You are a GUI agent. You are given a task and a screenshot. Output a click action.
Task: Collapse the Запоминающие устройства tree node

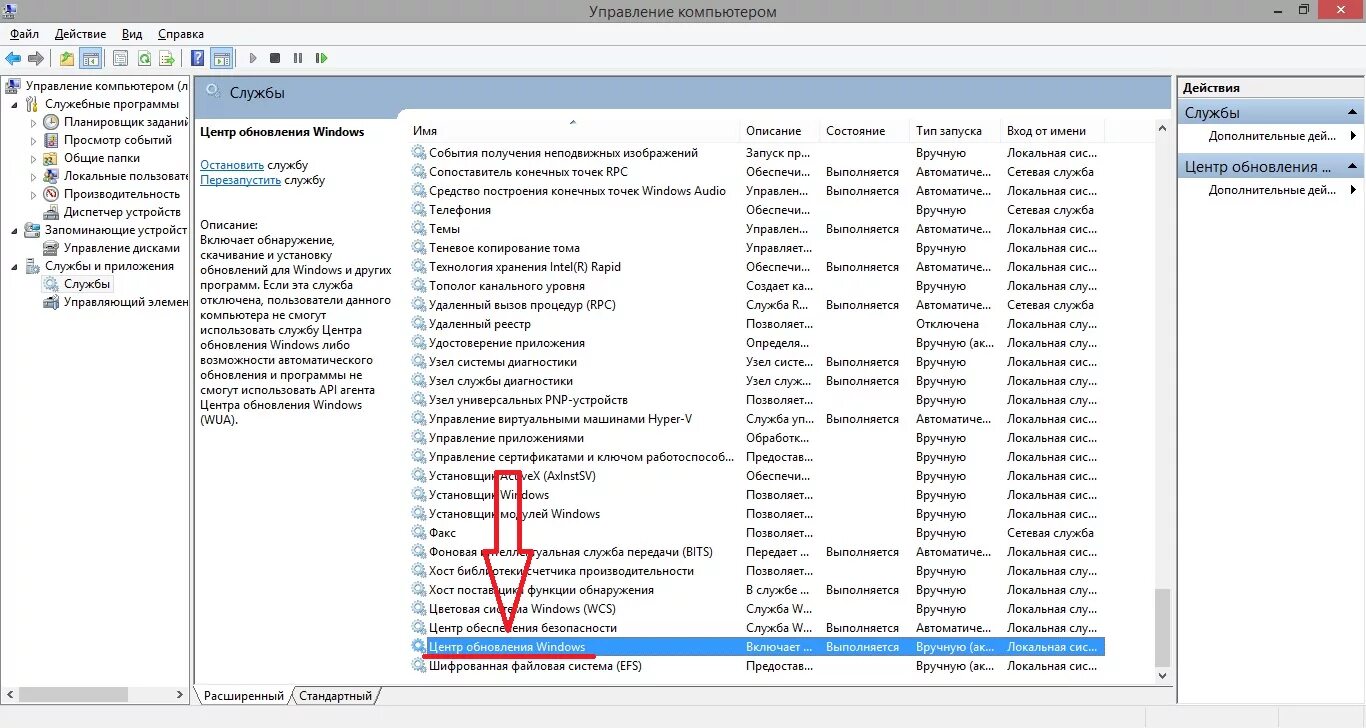click(x=14, y=230)
